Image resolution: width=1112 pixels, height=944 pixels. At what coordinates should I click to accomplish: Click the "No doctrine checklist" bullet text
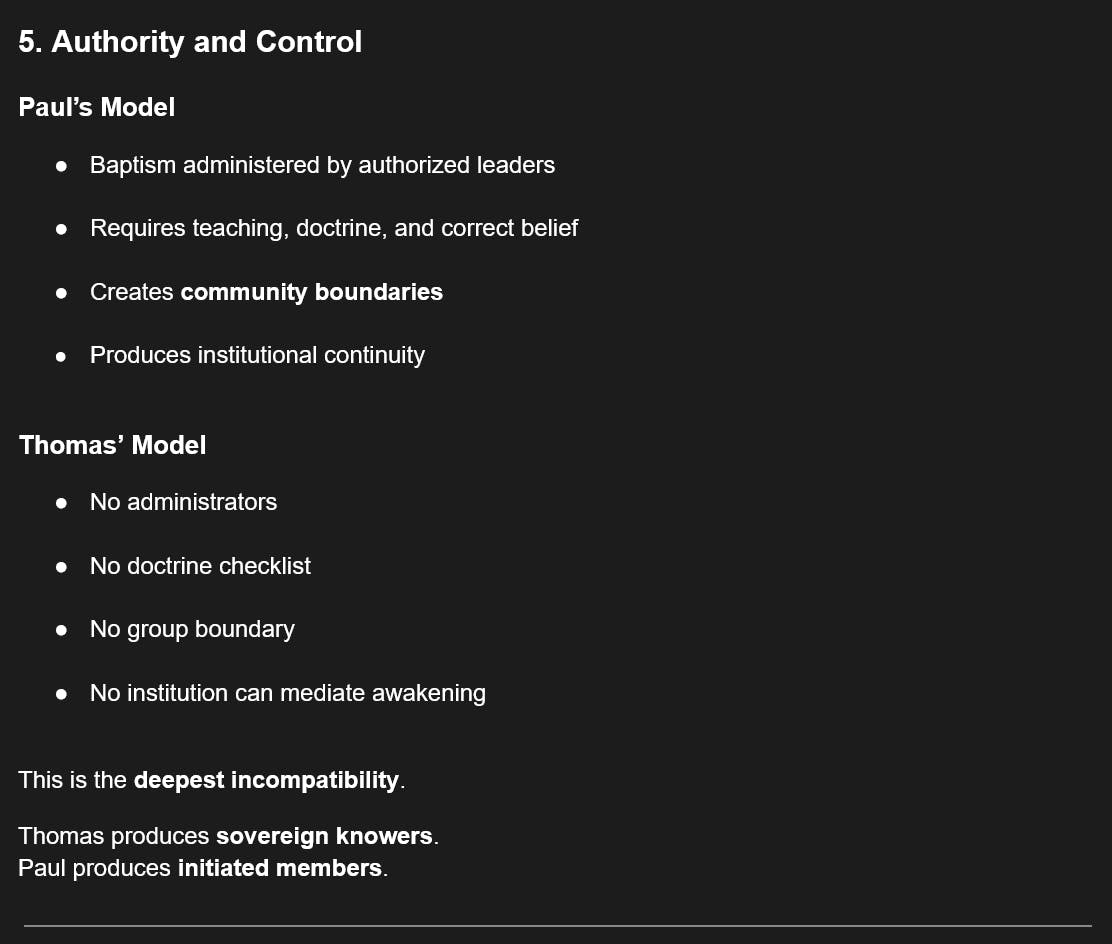200,566
